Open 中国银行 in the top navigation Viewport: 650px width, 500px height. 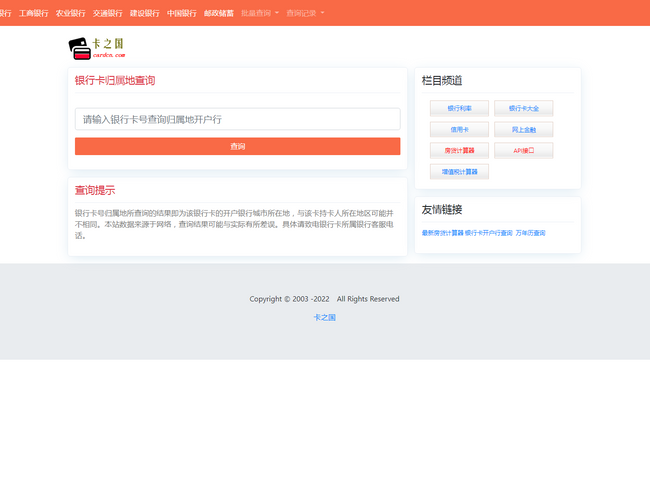182,13
